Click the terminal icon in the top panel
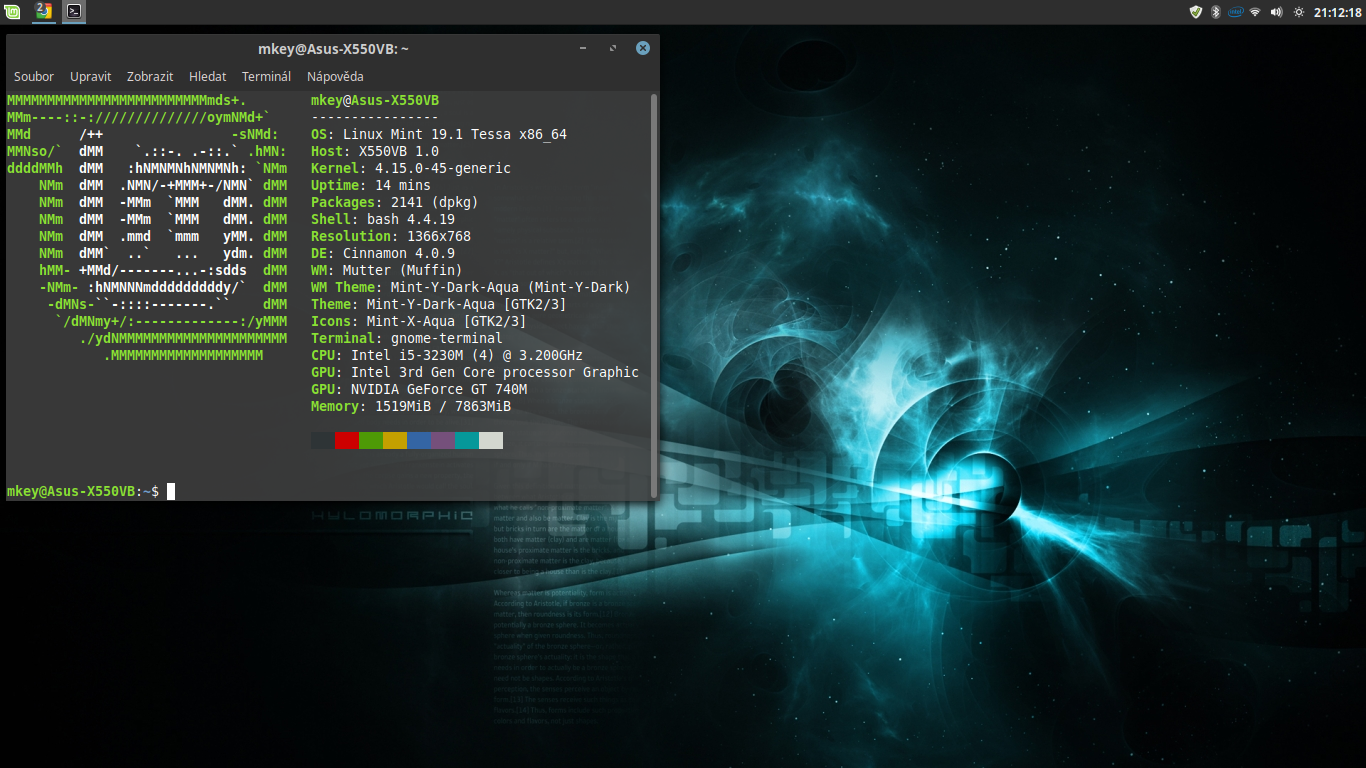 click(x=74, y=12)
